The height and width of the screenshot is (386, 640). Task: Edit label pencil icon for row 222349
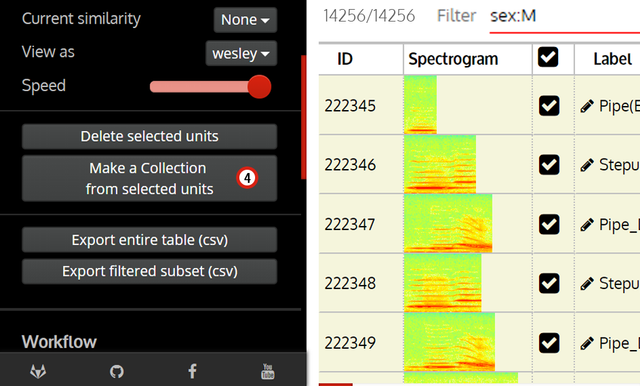587,344
